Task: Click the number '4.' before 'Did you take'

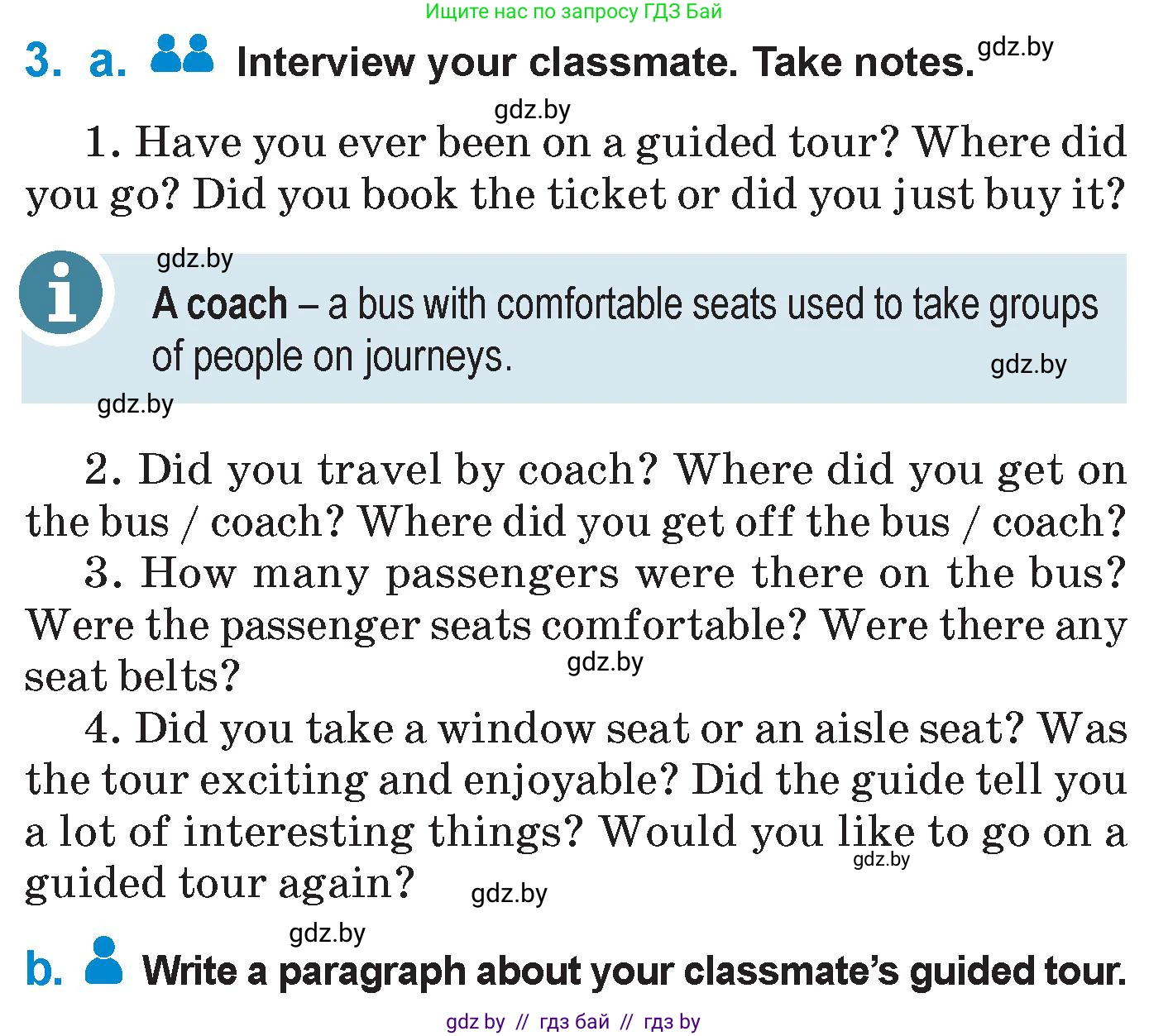Action: [103, 728]
